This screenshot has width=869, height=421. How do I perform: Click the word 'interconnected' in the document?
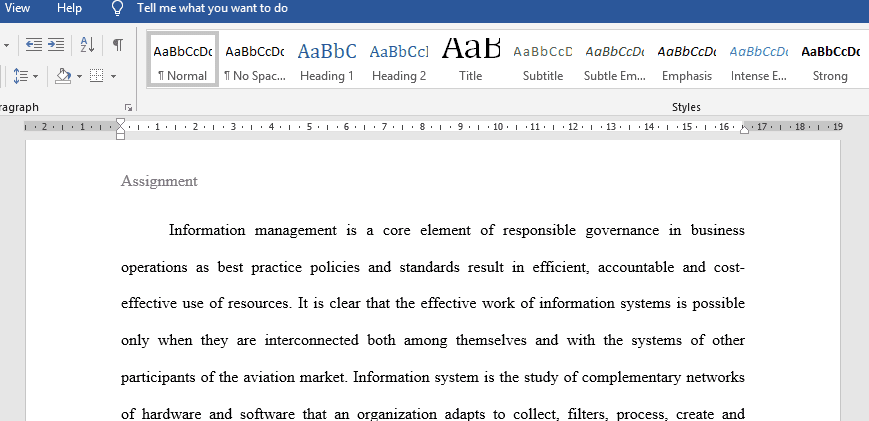pos(311,340)
